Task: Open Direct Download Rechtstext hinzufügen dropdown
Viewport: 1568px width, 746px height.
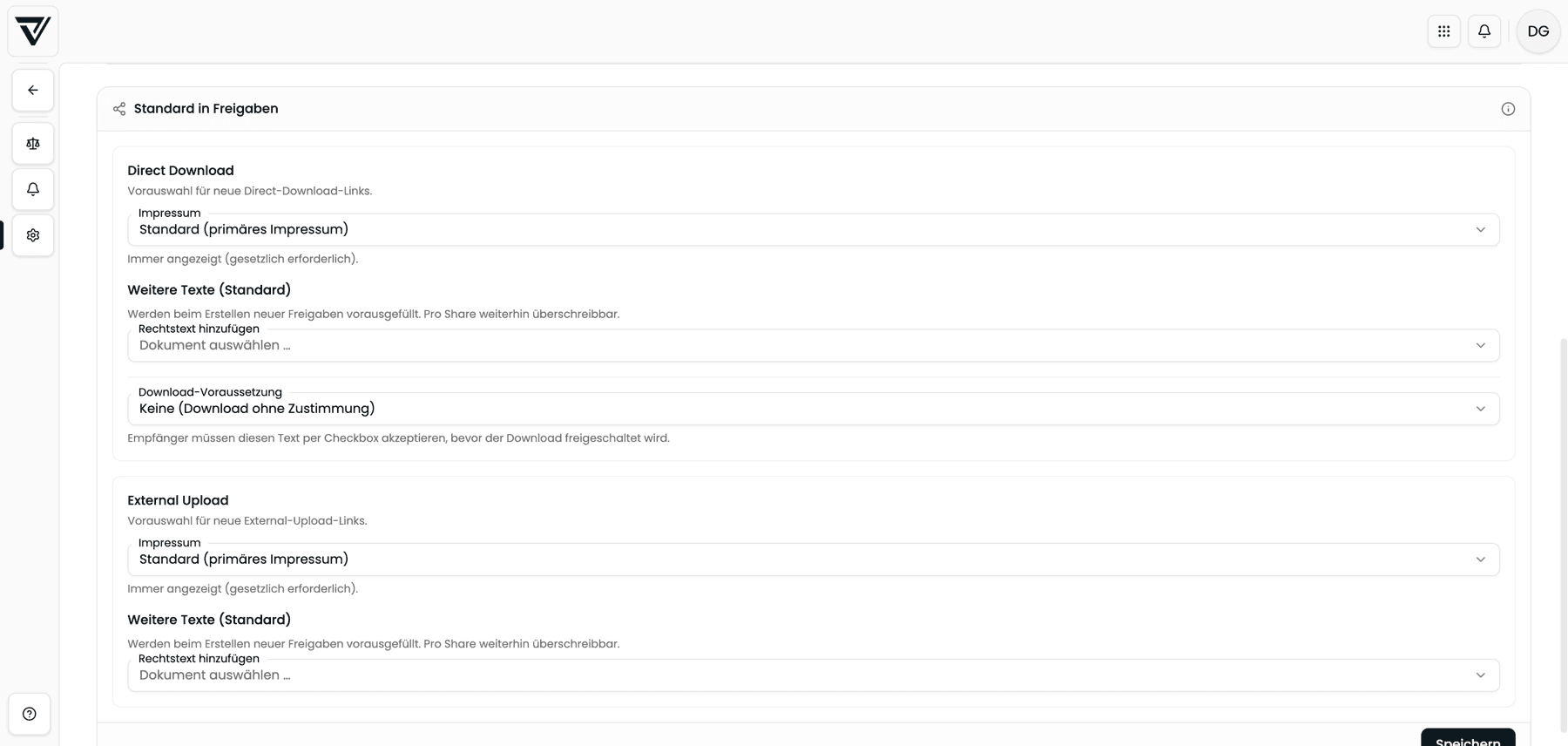Action: click(x=814, y=346)
